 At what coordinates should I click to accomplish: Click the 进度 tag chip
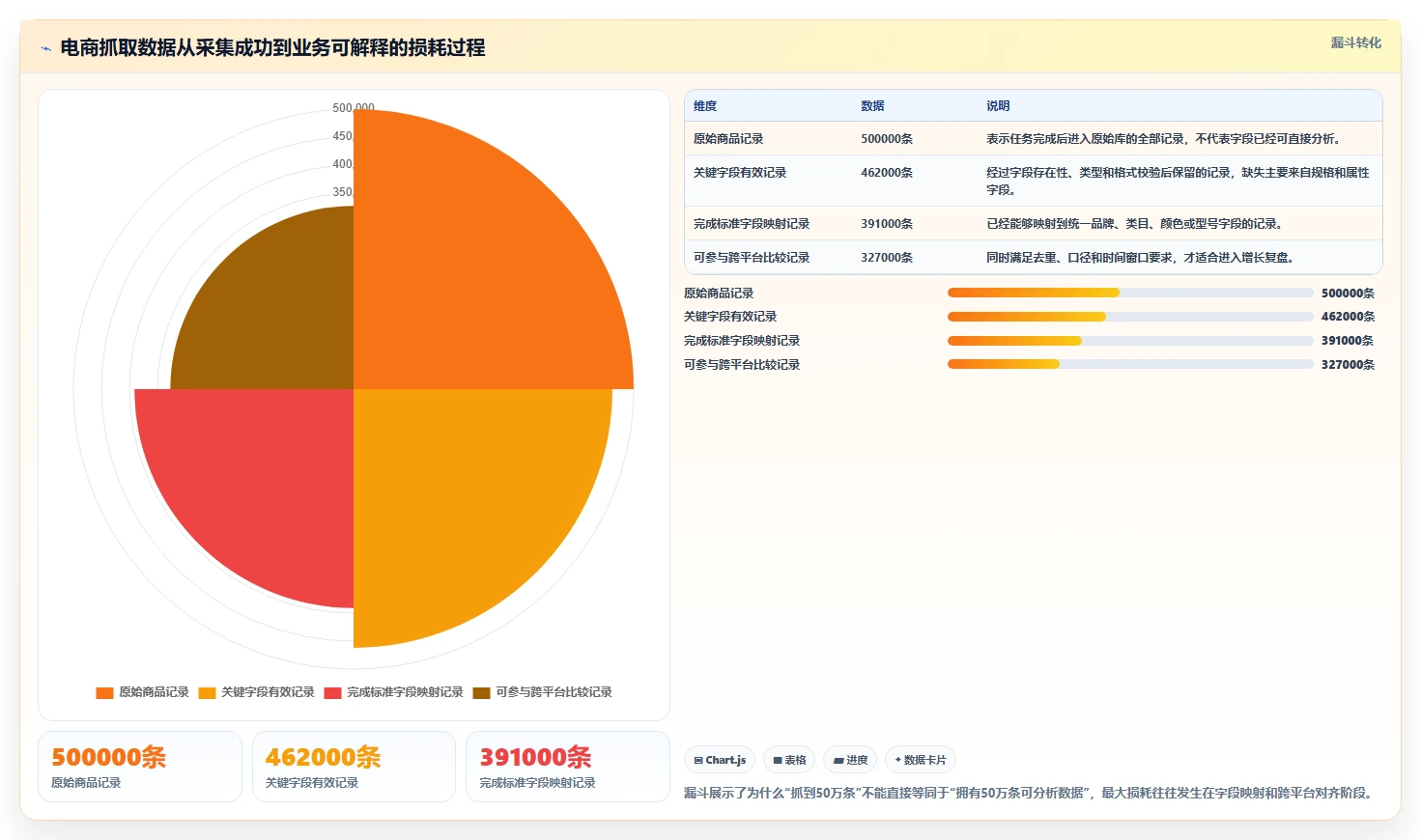pyautogui.click(x=850, y=760)
